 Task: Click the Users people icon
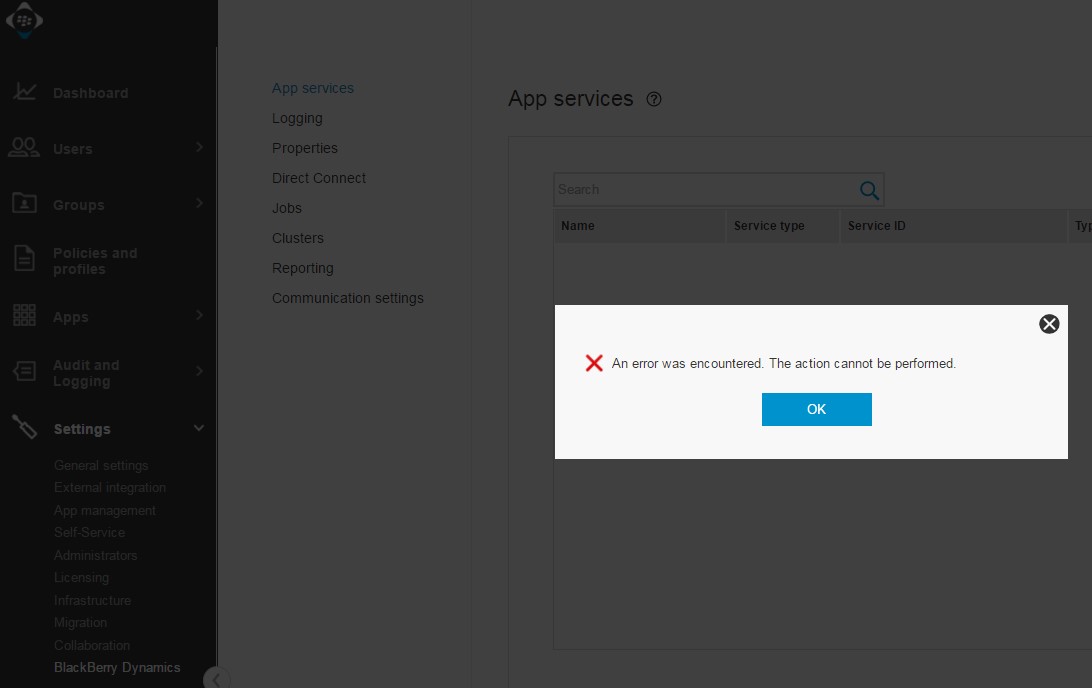(24, 148)
